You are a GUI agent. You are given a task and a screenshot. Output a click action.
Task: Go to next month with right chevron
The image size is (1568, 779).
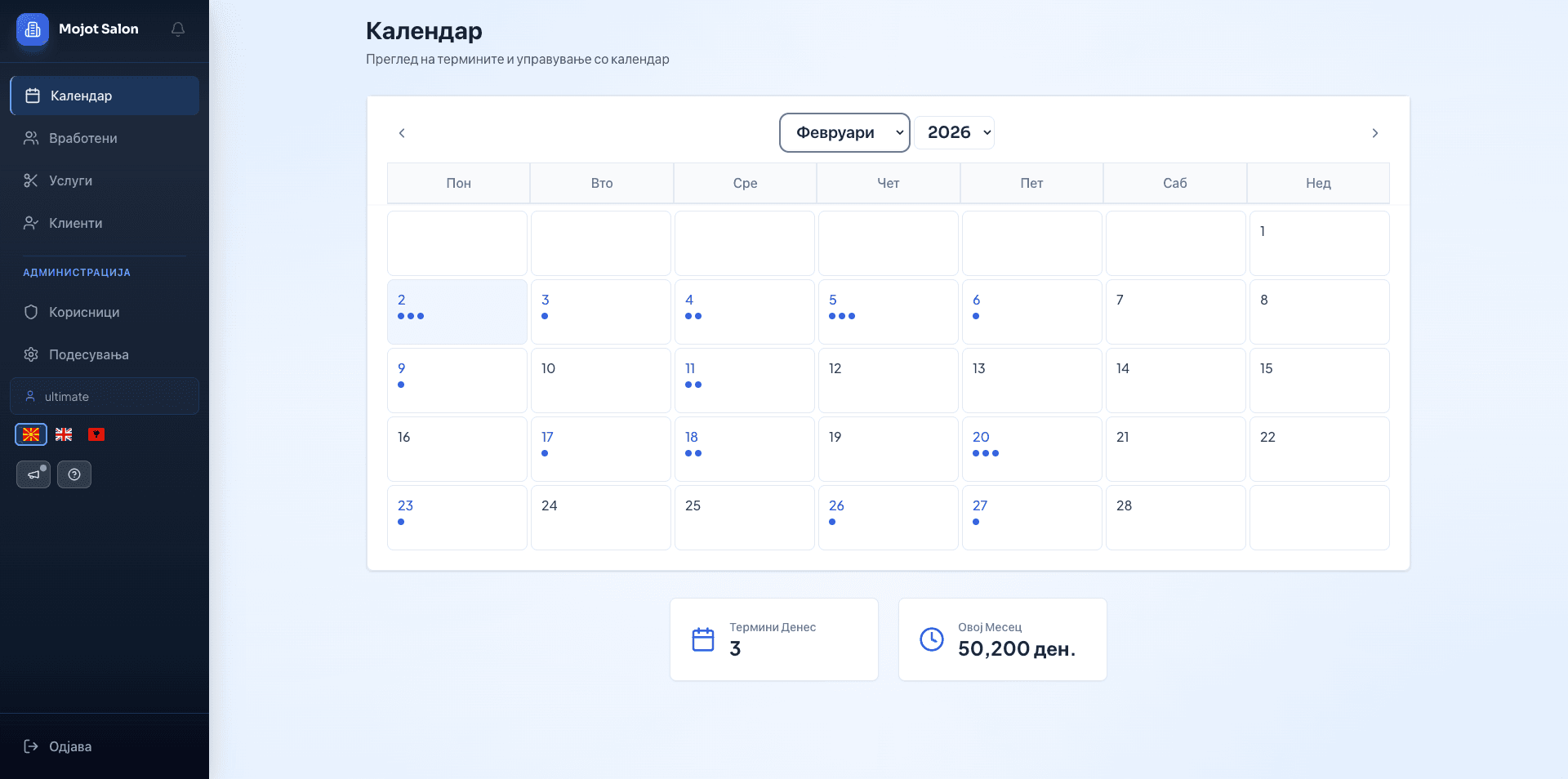click(1374, 132)
